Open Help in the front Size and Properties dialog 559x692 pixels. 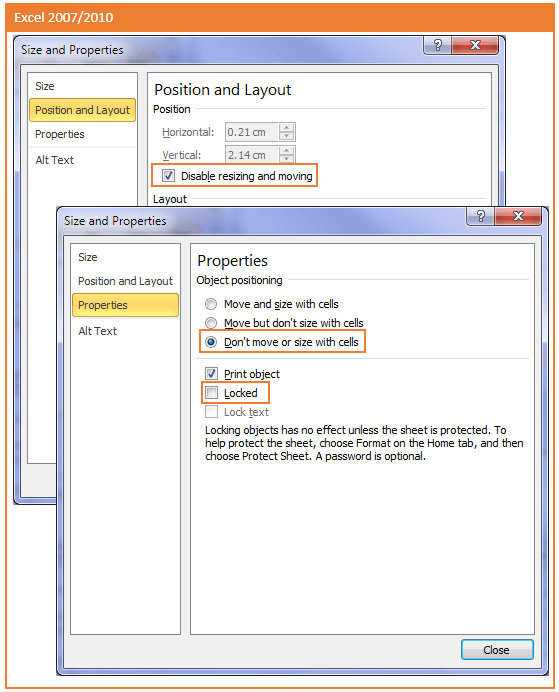click(480, 216)
